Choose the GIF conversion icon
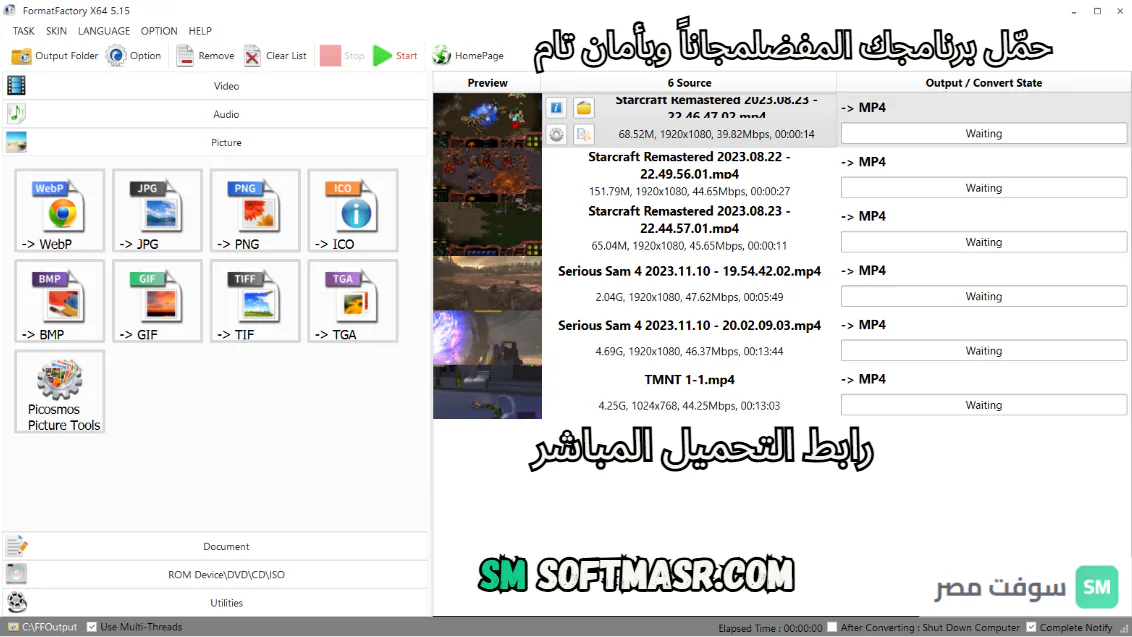This screenshot has height=637, width=1132. pyautogui.click(x=157, y=300)
